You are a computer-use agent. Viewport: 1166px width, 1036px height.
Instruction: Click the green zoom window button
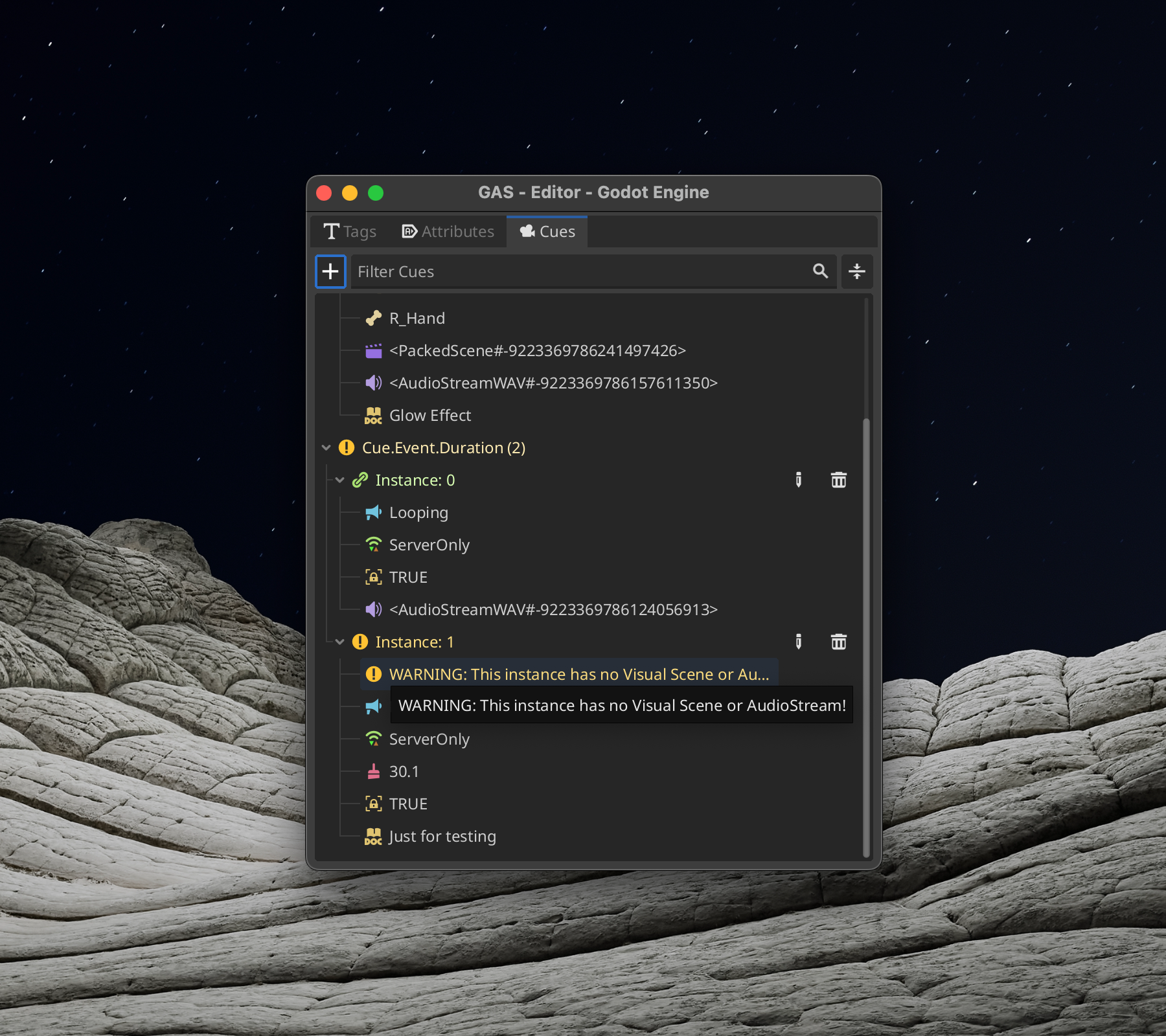[376, 193]
